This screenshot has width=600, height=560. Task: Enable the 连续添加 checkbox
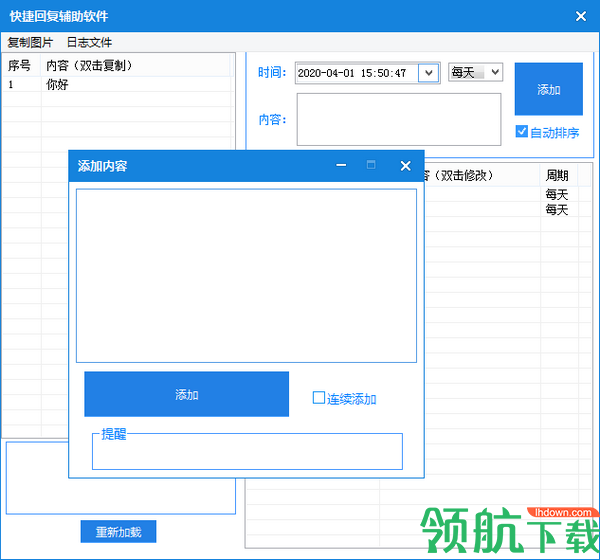point(318,398)
